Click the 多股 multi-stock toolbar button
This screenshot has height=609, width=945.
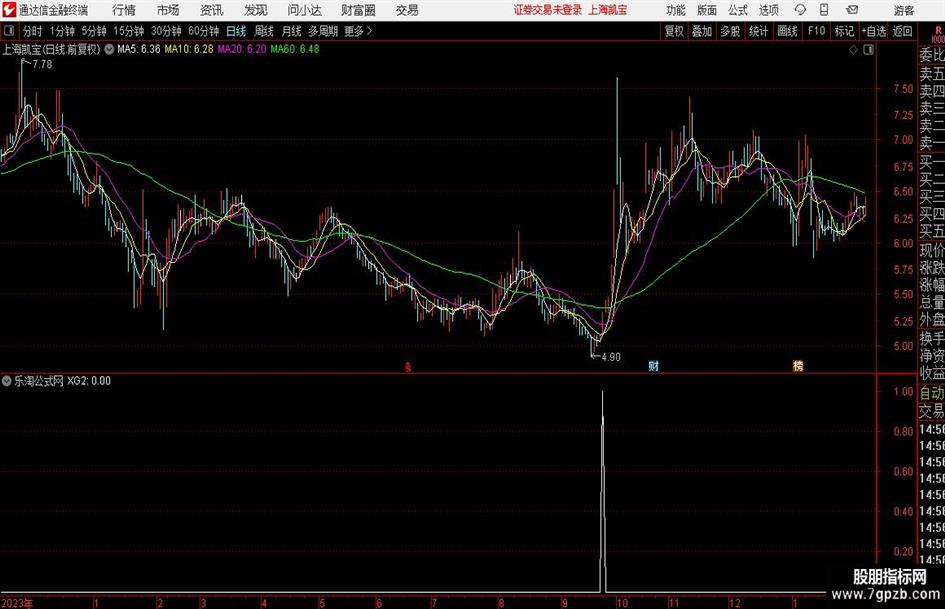click(x=730, y=31)
